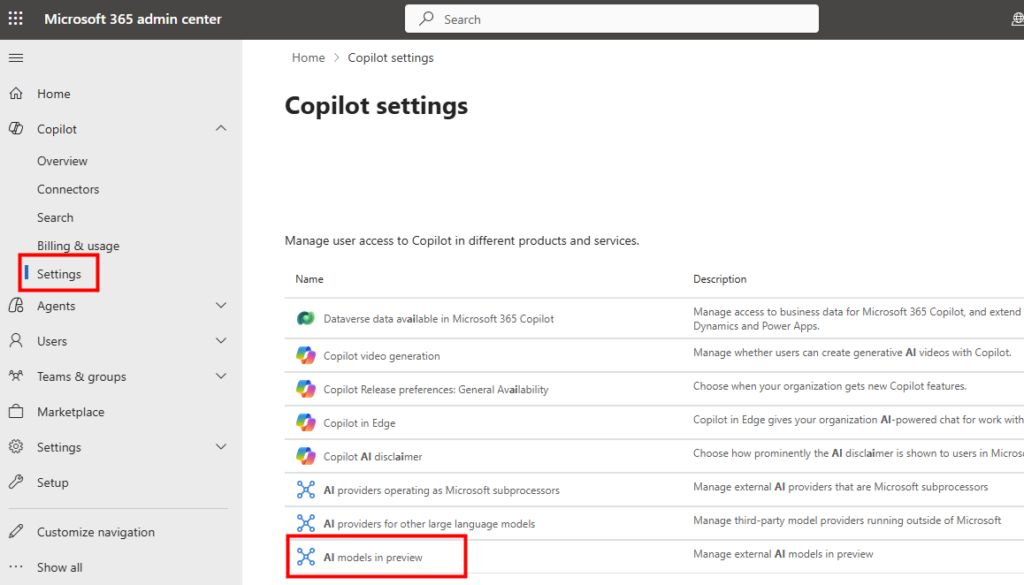Screen dimensions: 1024x585
Task: Click Microsoft 365 admin center title
Action: pos(133,19)
